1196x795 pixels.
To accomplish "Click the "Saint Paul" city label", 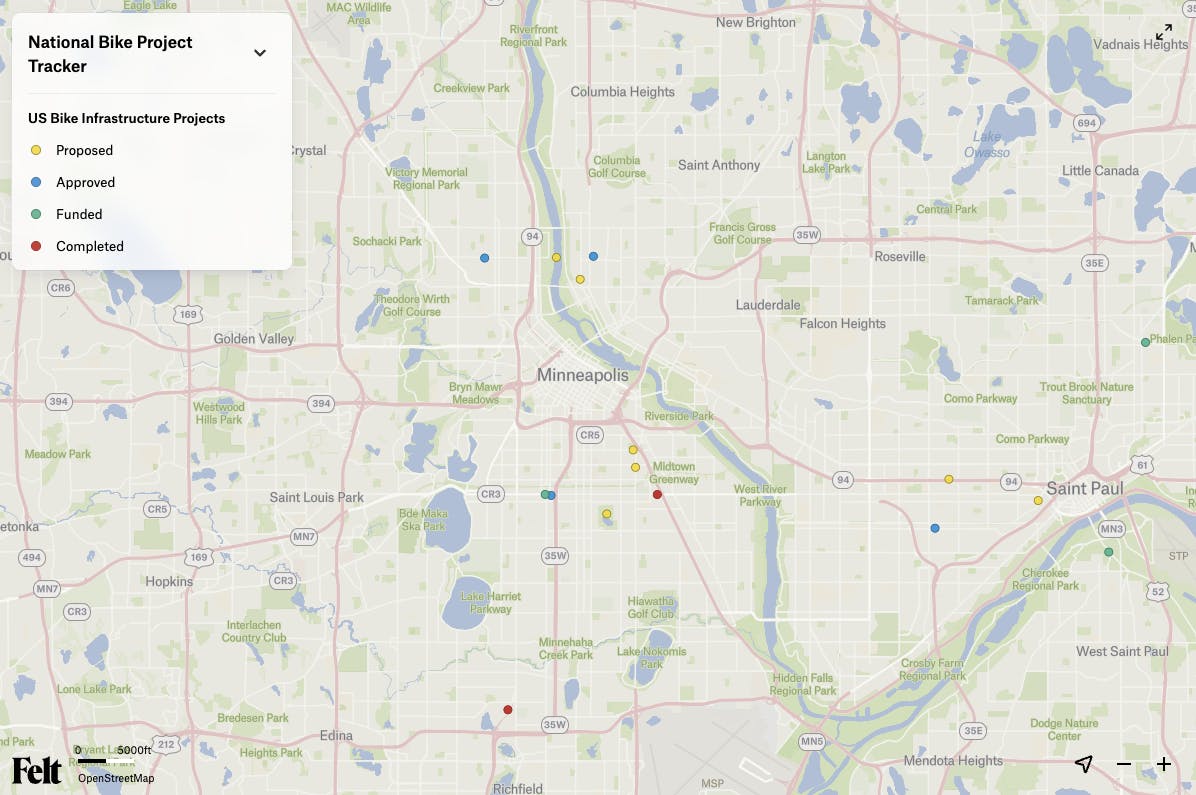I will point(1085,488).
